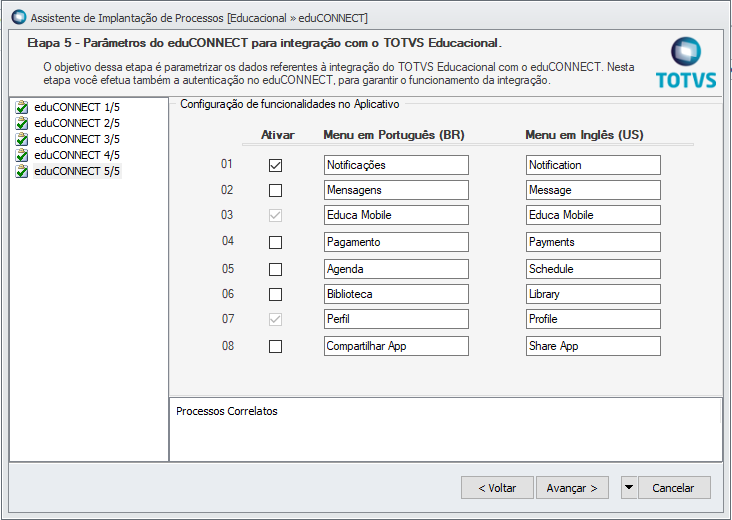Image resolution: width=732 pixels, height=520 pixels.
Task: Click the TOTVS logo icon
Action: click(x=686, y=52)
